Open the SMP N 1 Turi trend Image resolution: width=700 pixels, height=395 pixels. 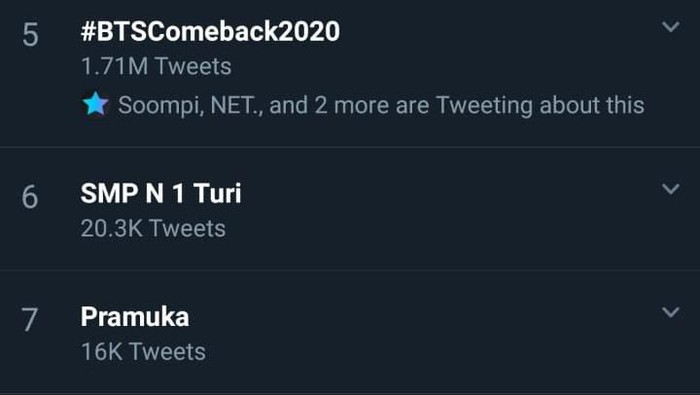point(161,193)
